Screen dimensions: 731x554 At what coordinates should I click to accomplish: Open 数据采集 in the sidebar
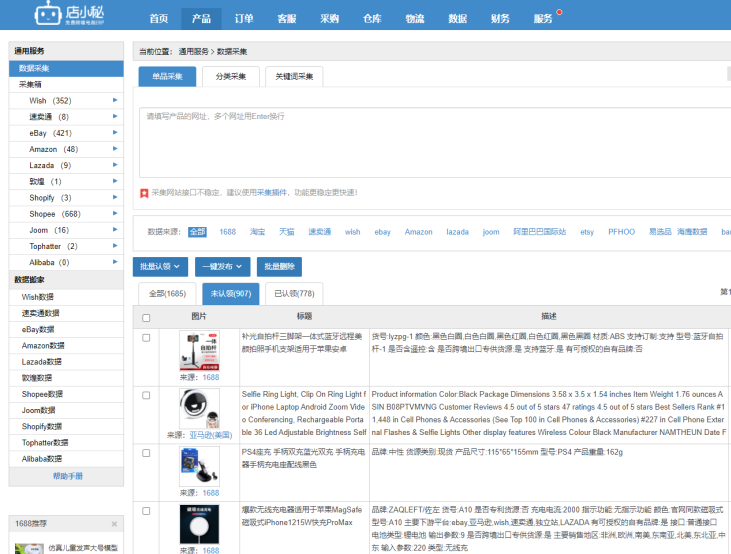(66, 69)
